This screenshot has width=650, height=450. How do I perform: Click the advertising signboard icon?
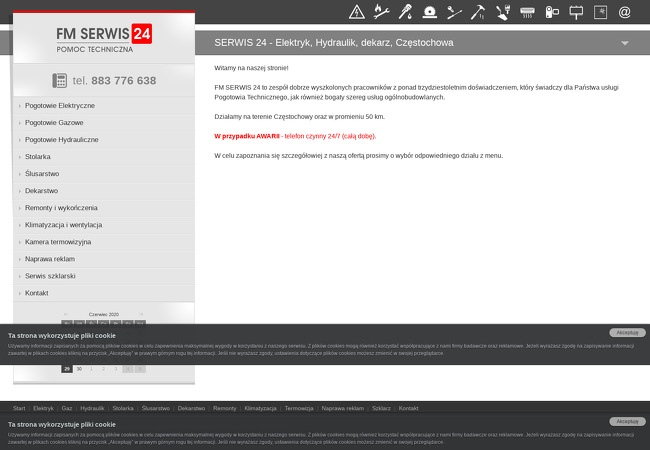(x=576, y=12)
